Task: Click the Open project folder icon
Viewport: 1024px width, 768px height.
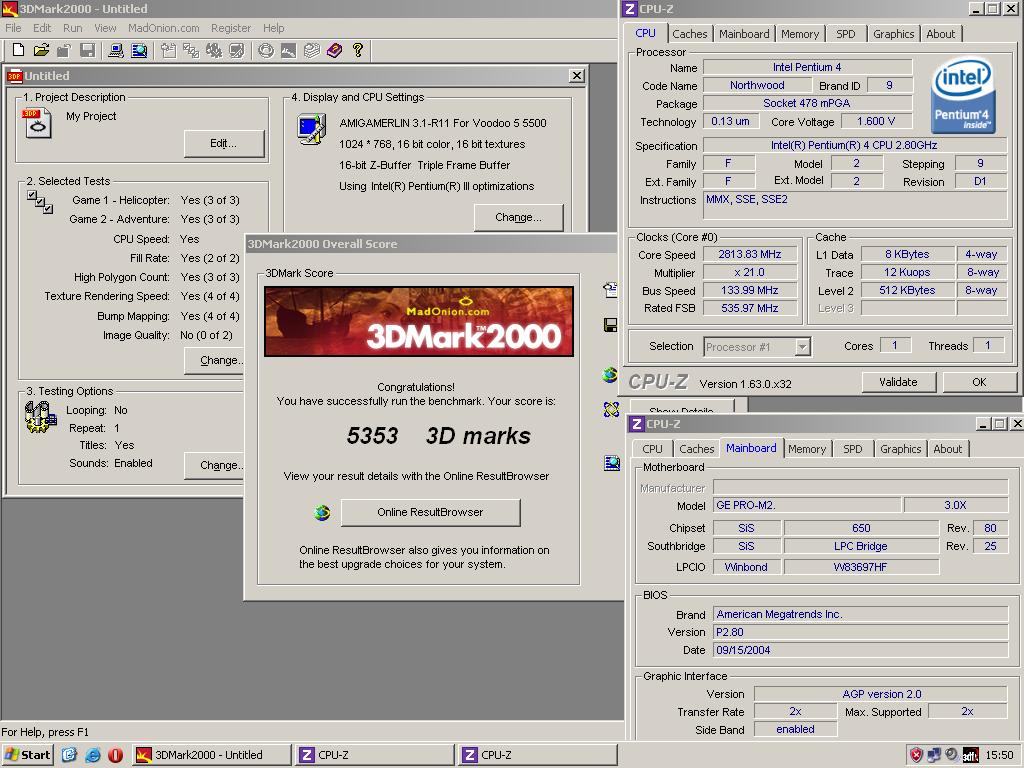Action: (41, 50)
